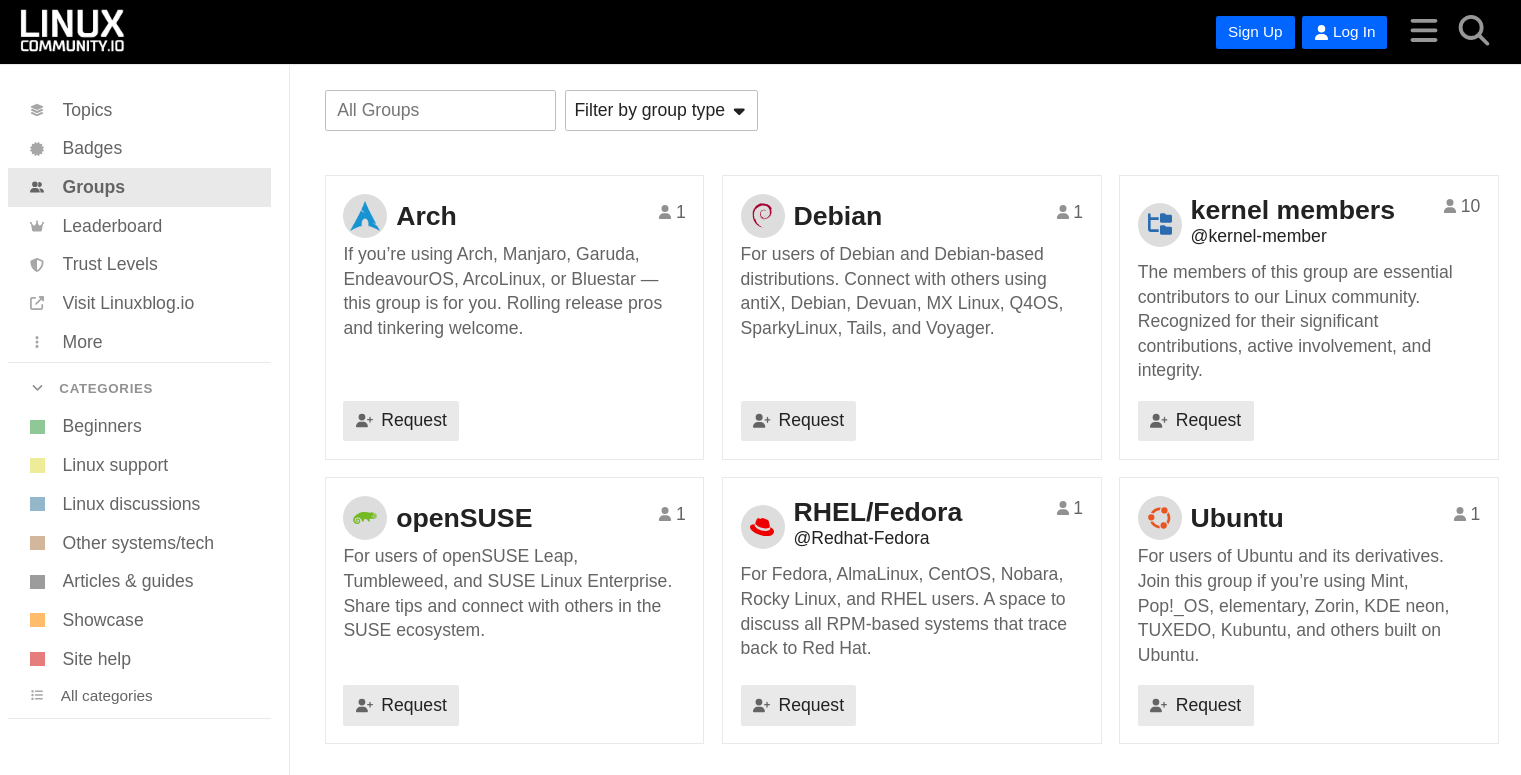The width and height of the screenshot is (1521, 775).
Task: Open the Articles & guides category
Action: pyautogui.click(x=139, y=581)
